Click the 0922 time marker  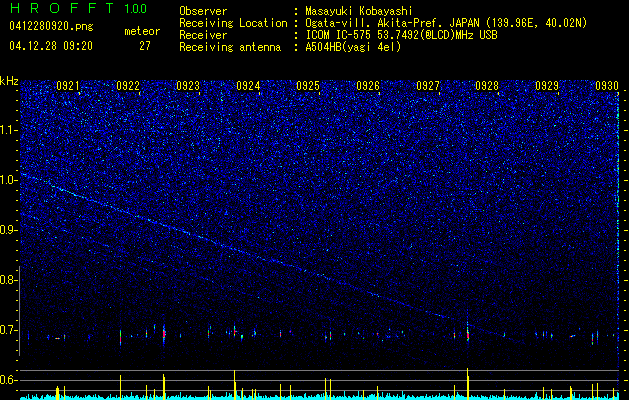(x=128, y=86)
